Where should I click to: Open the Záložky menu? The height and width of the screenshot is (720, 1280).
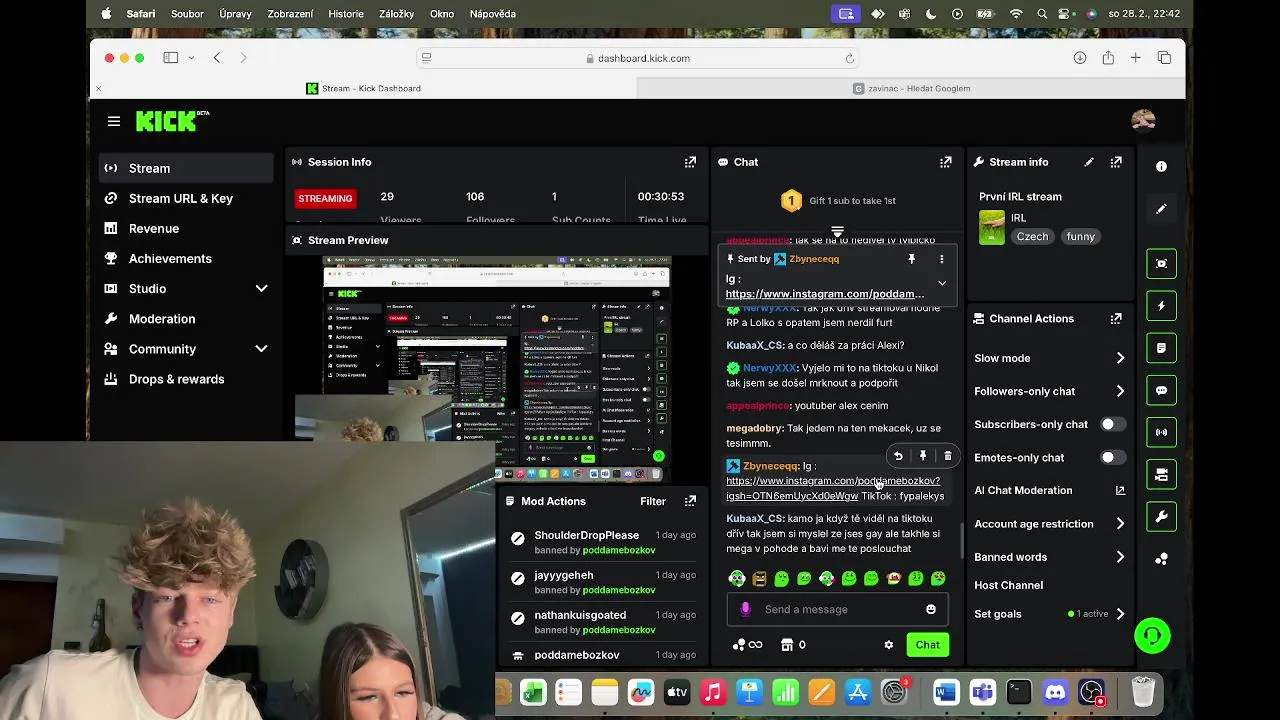[x=395, y=14]
